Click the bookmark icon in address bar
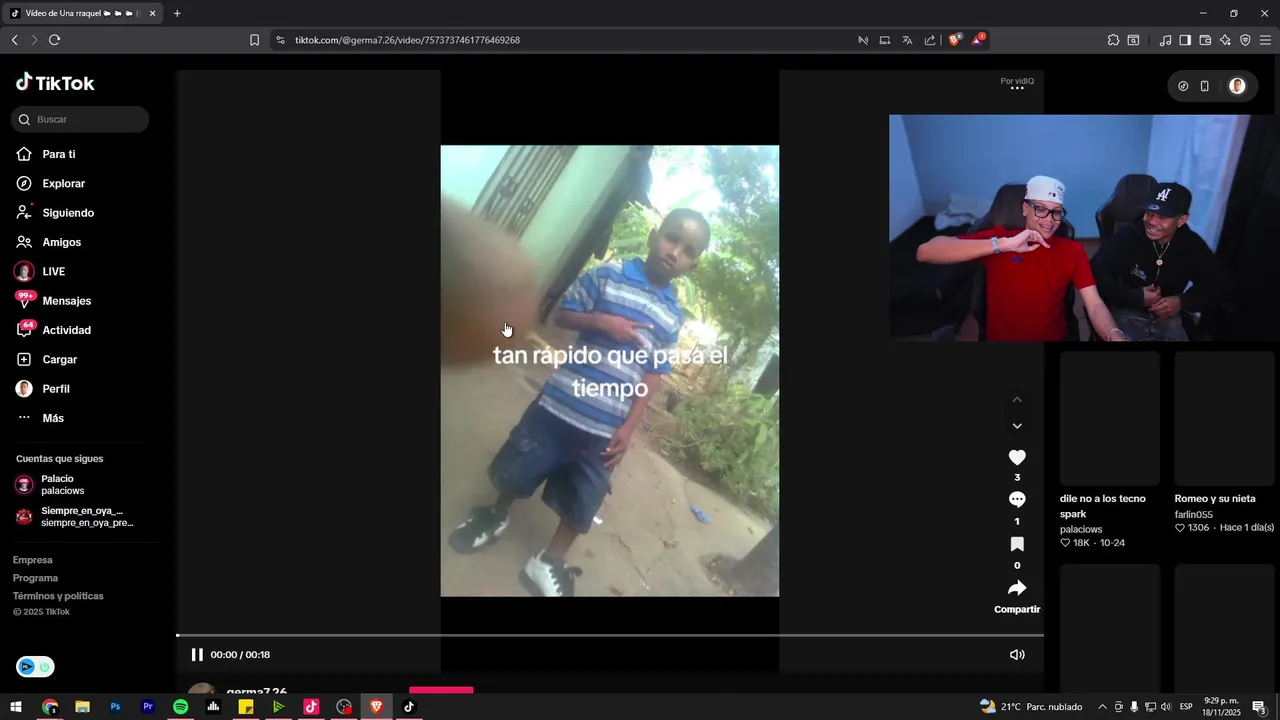1280x720 pixels. pyautogui.click(x=254, y=40)
